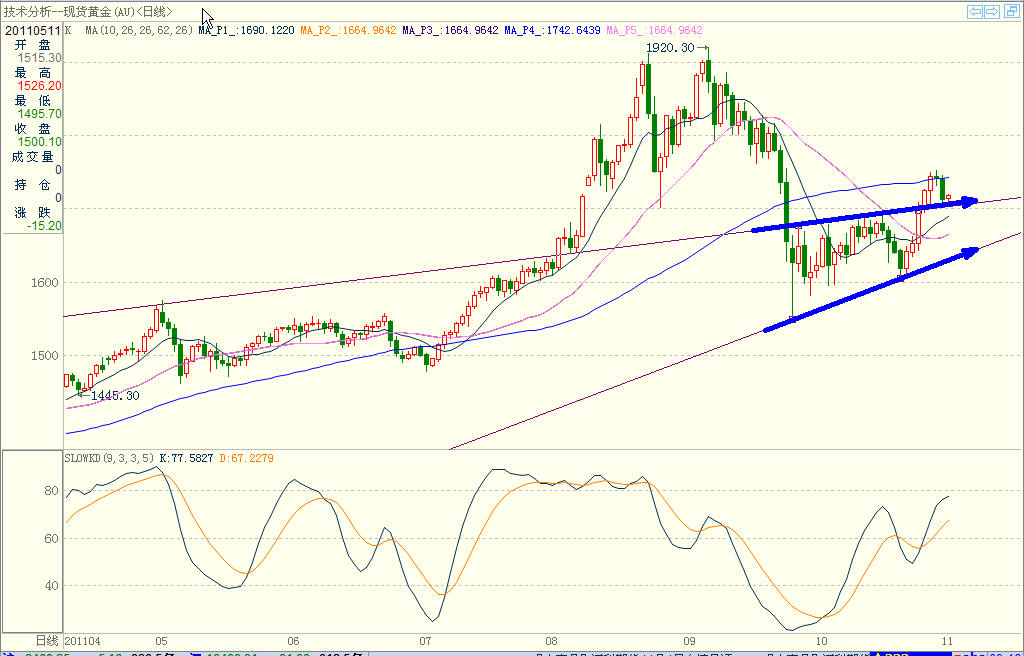Click the right arrow navigation icon
This screenshot has height=656, width=1024.
pyautogui.click(x=991, y=12)
